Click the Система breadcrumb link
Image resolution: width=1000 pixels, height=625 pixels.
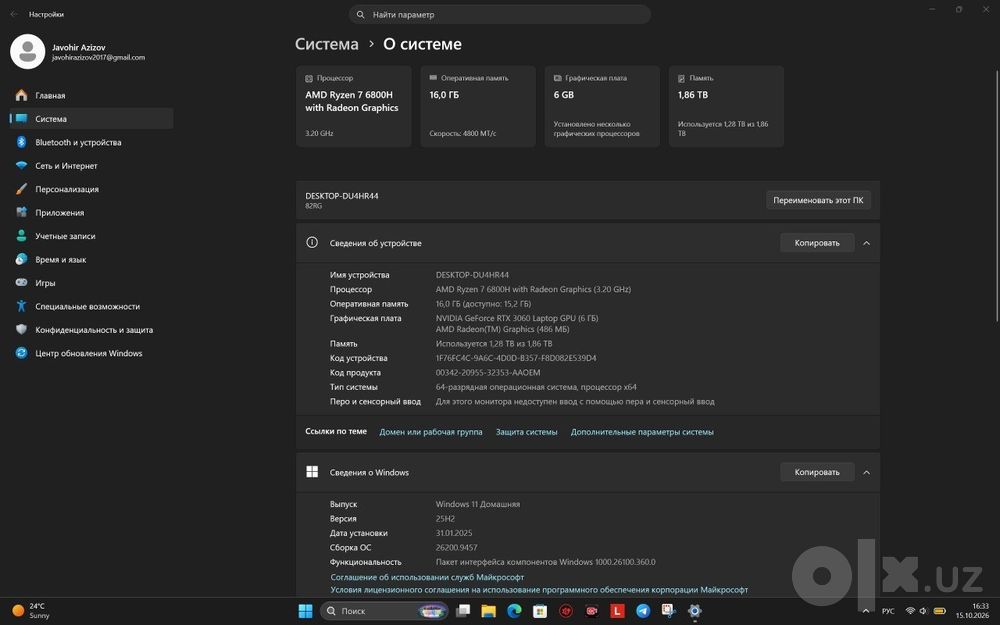coord(327,44)
